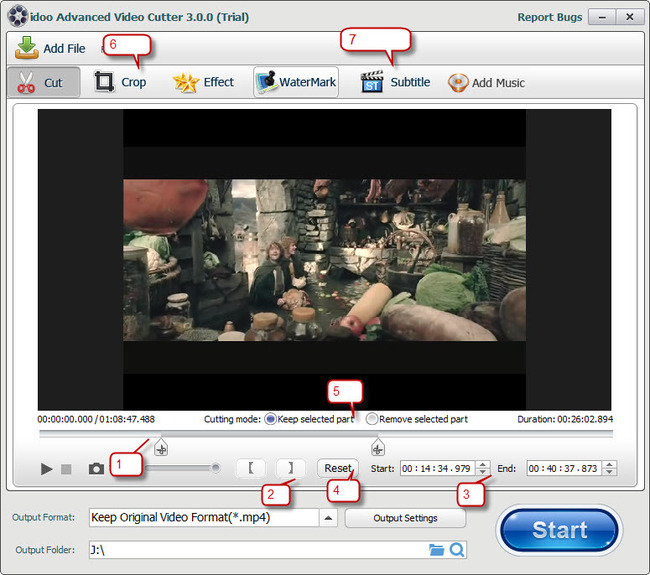Select the Cut scissors tool
Image resolution: width=650 pixels, height=575 pixels.
pyautogui.click(x=27, y=82)
